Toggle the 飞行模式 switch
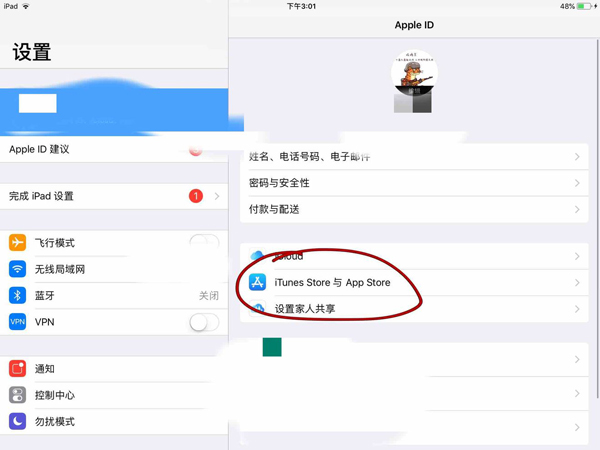600x450 pixels. [204, 242]
